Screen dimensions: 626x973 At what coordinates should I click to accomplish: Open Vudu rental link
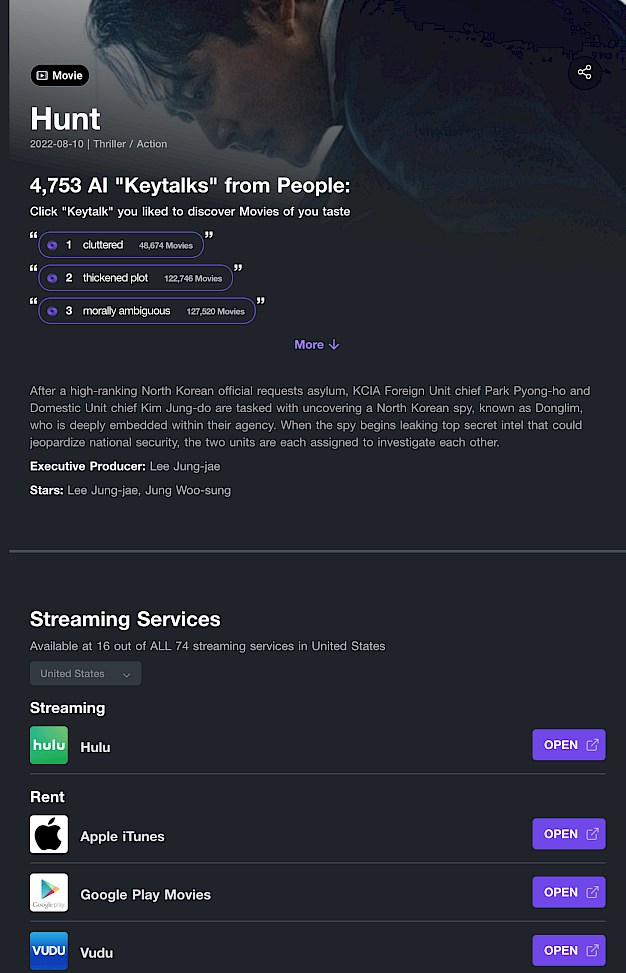coord(568,950)
